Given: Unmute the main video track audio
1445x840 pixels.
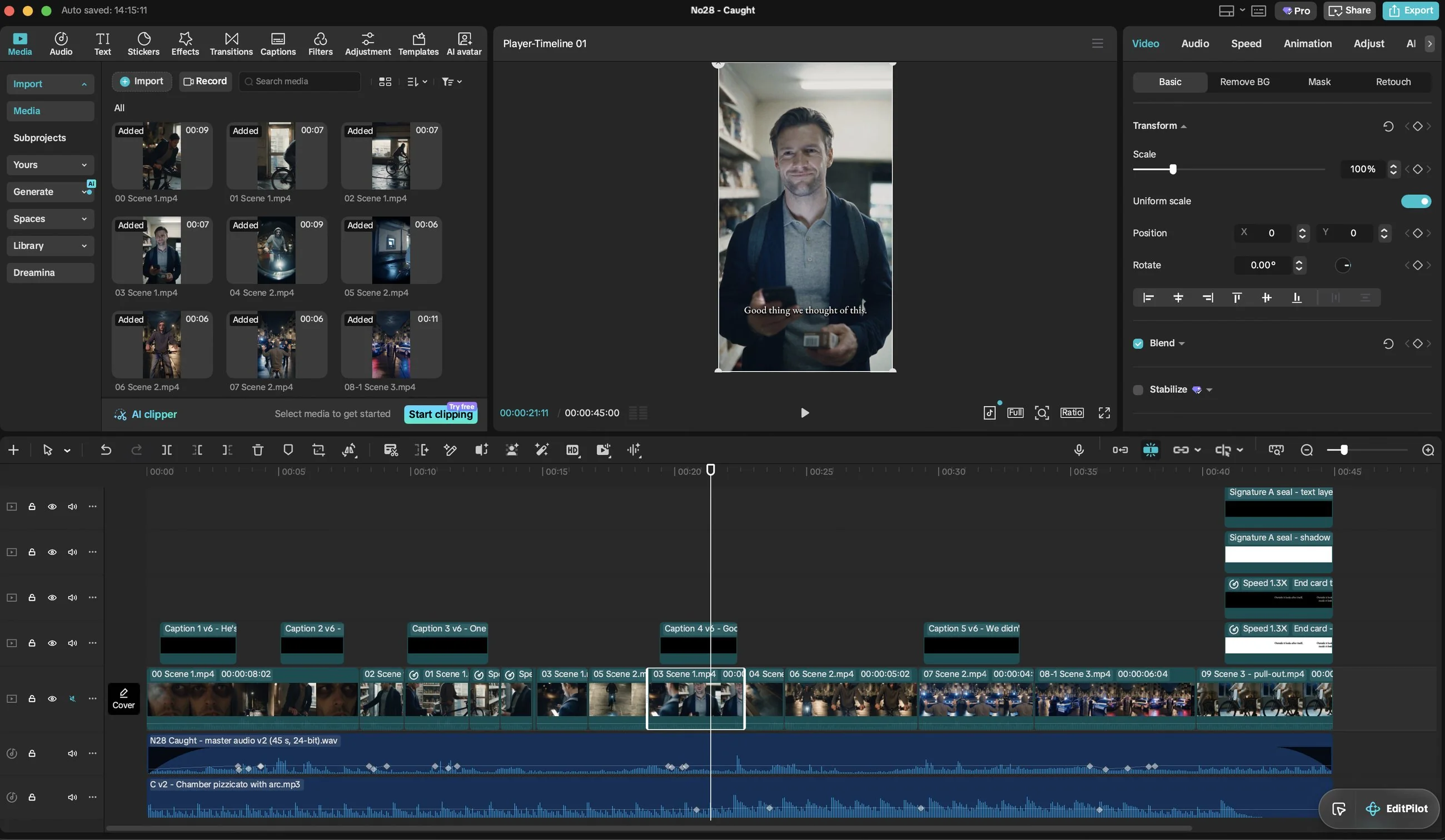Looking at the screenshot, I should point(72,699).
